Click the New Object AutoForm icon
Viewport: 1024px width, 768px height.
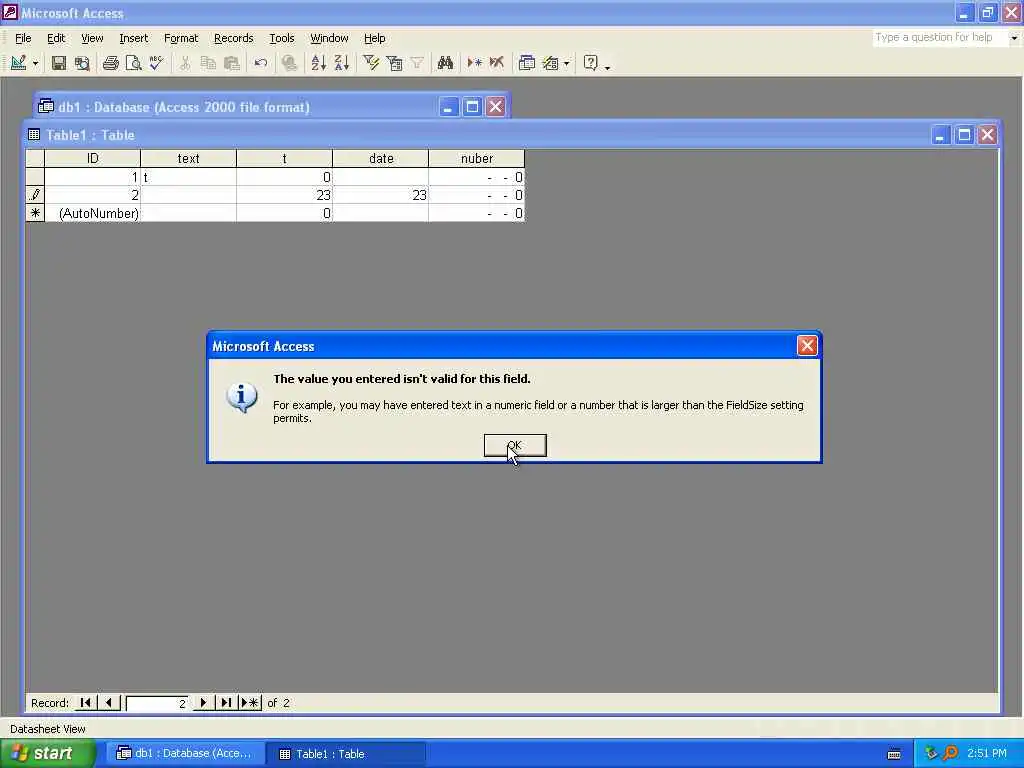551,63
